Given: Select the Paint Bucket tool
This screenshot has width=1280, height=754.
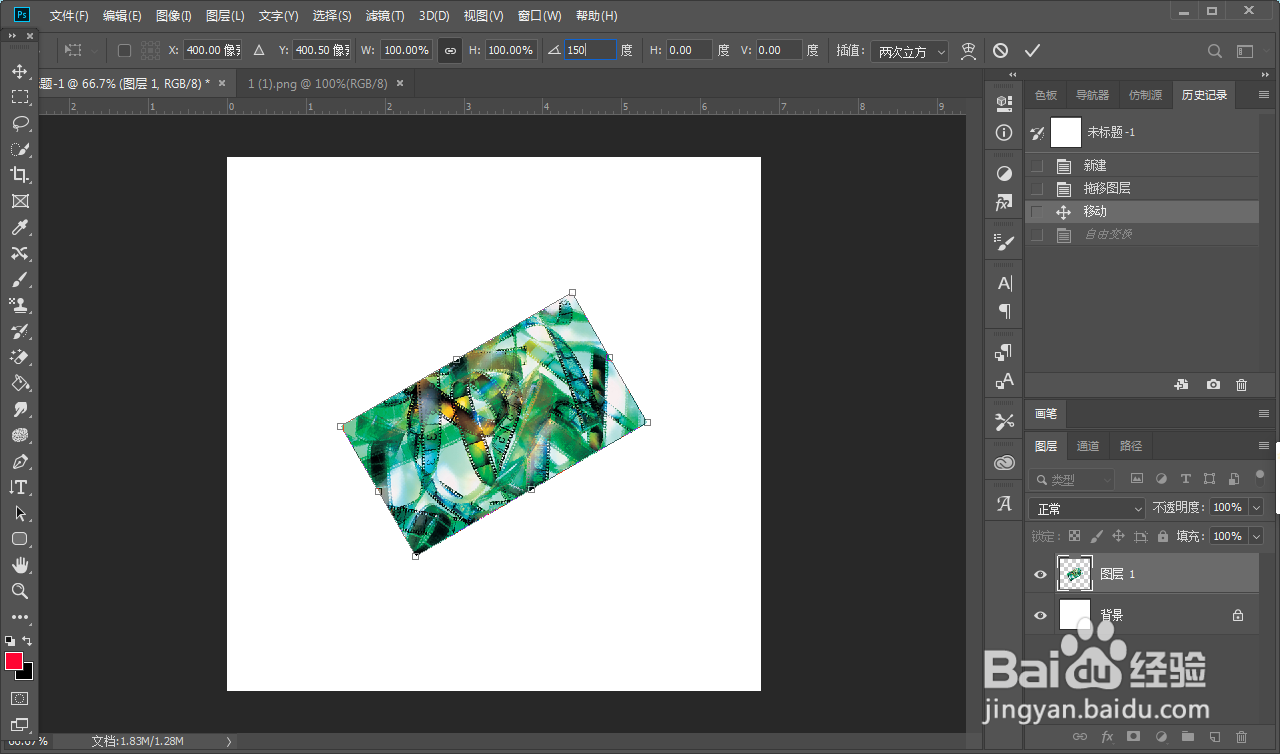Looking at the screenshot, I should tap(19, 384).
